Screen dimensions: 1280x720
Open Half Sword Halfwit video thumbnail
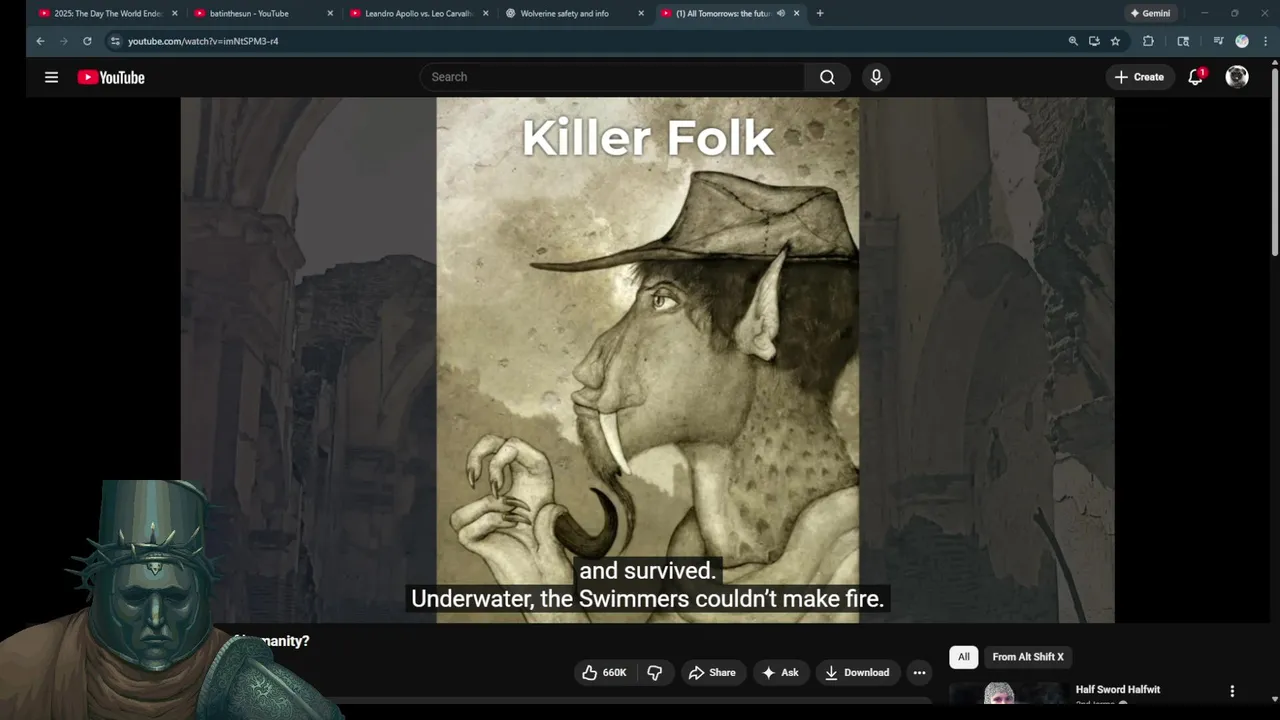(1008, 693)
